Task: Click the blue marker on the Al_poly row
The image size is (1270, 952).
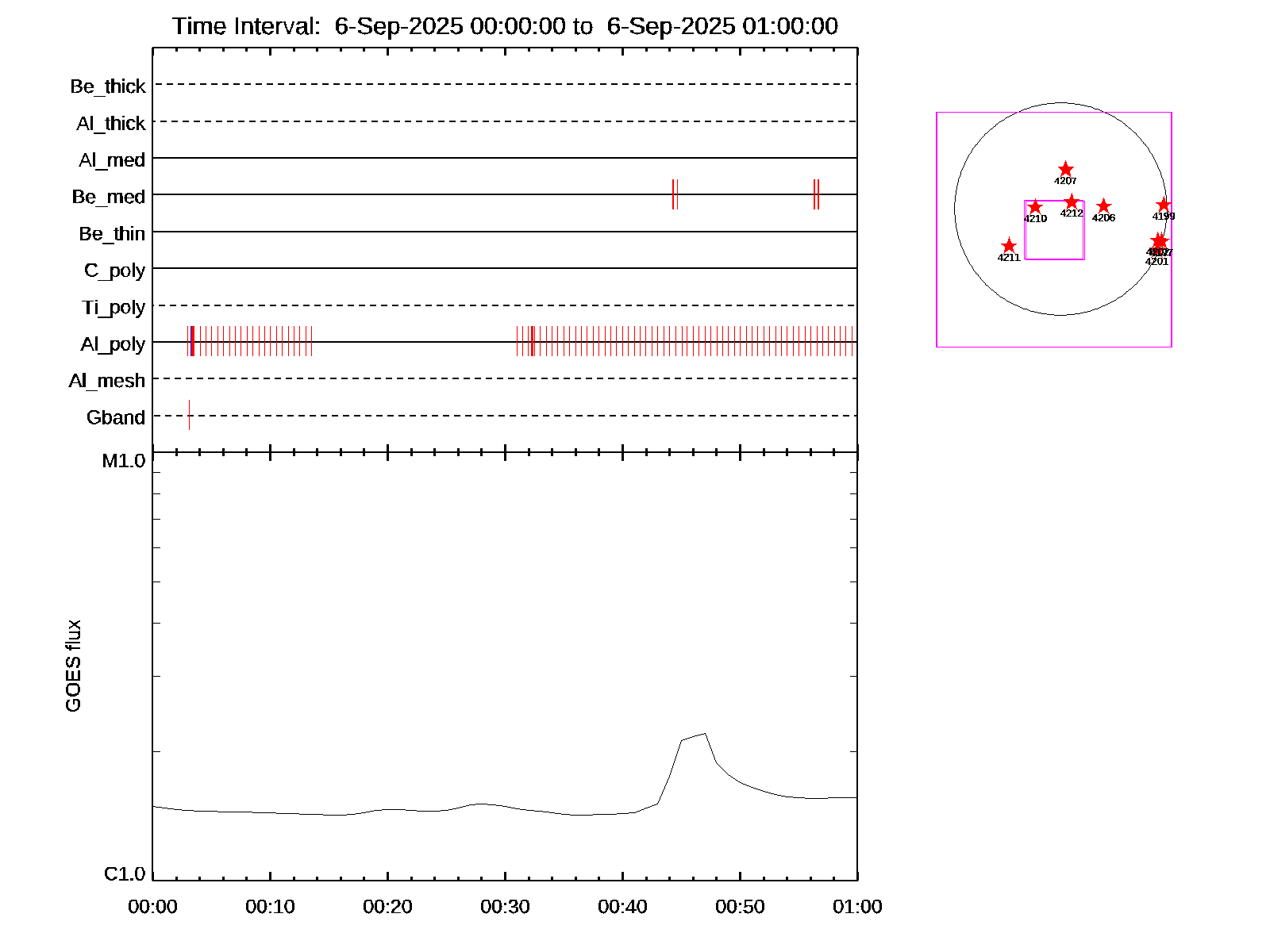Action: (193, 341)
